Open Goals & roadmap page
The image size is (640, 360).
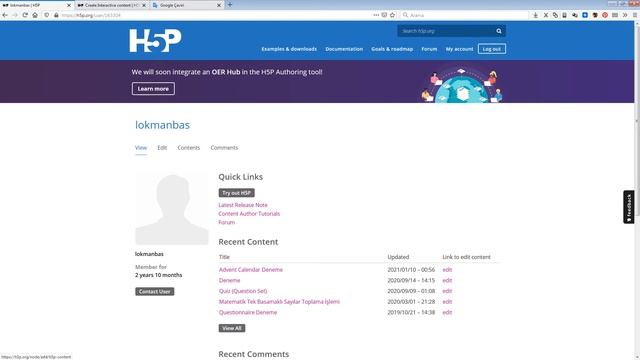(392, 49)
